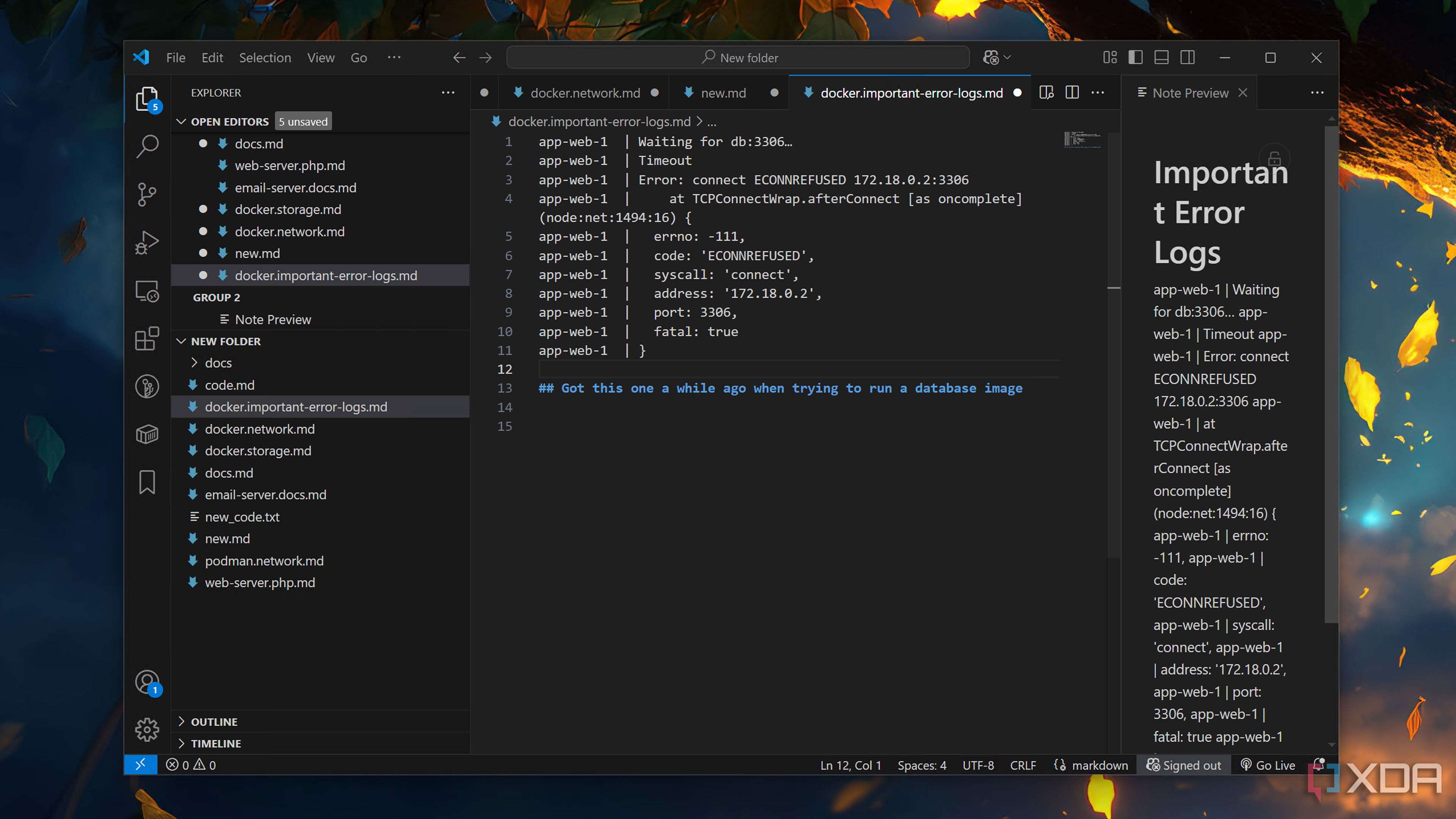
Task: Collapse the Open Editors section
Action: (x=182, y=121)
